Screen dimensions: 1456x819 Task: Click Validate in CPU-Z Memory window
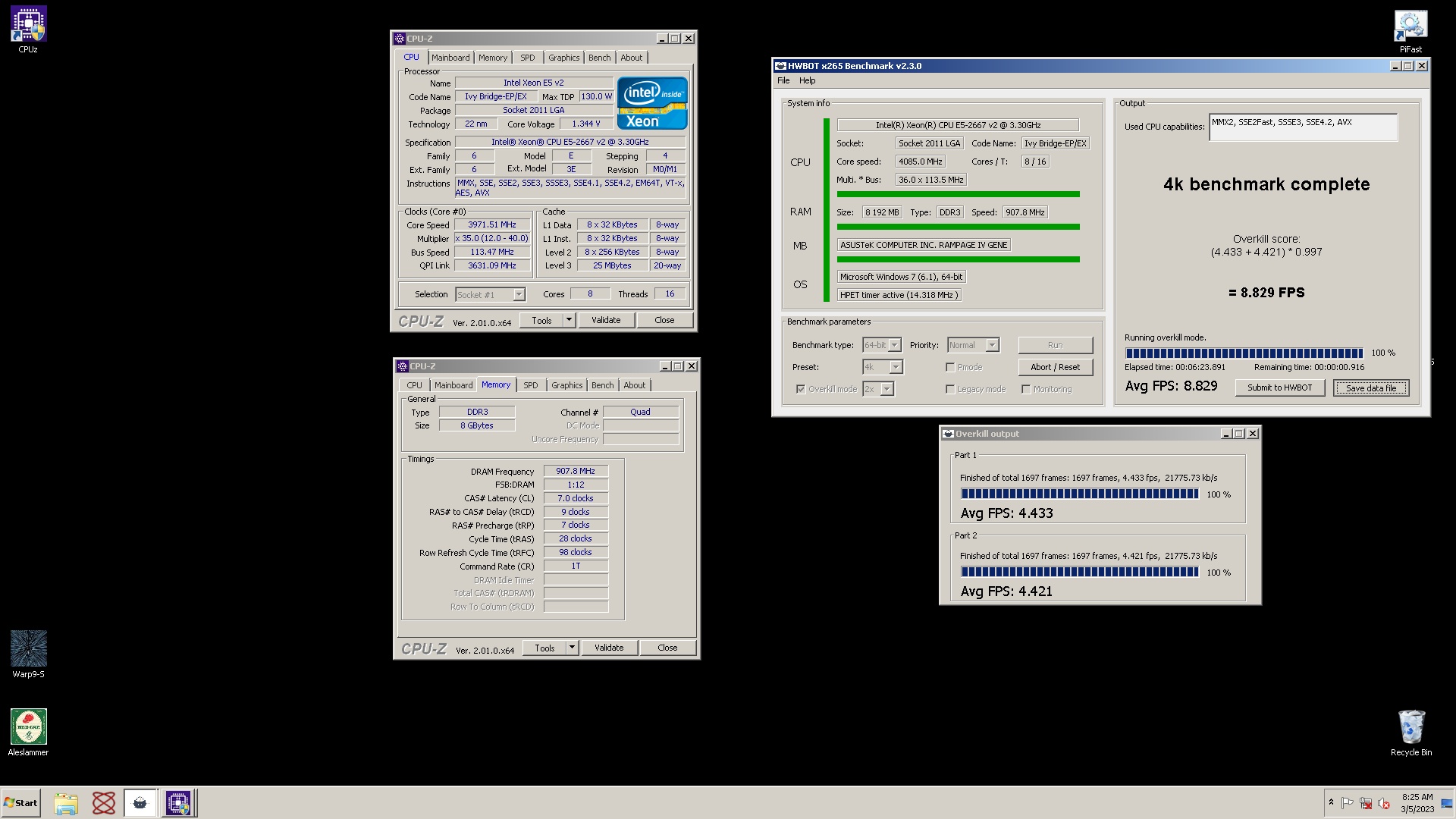tap(609, 648)
